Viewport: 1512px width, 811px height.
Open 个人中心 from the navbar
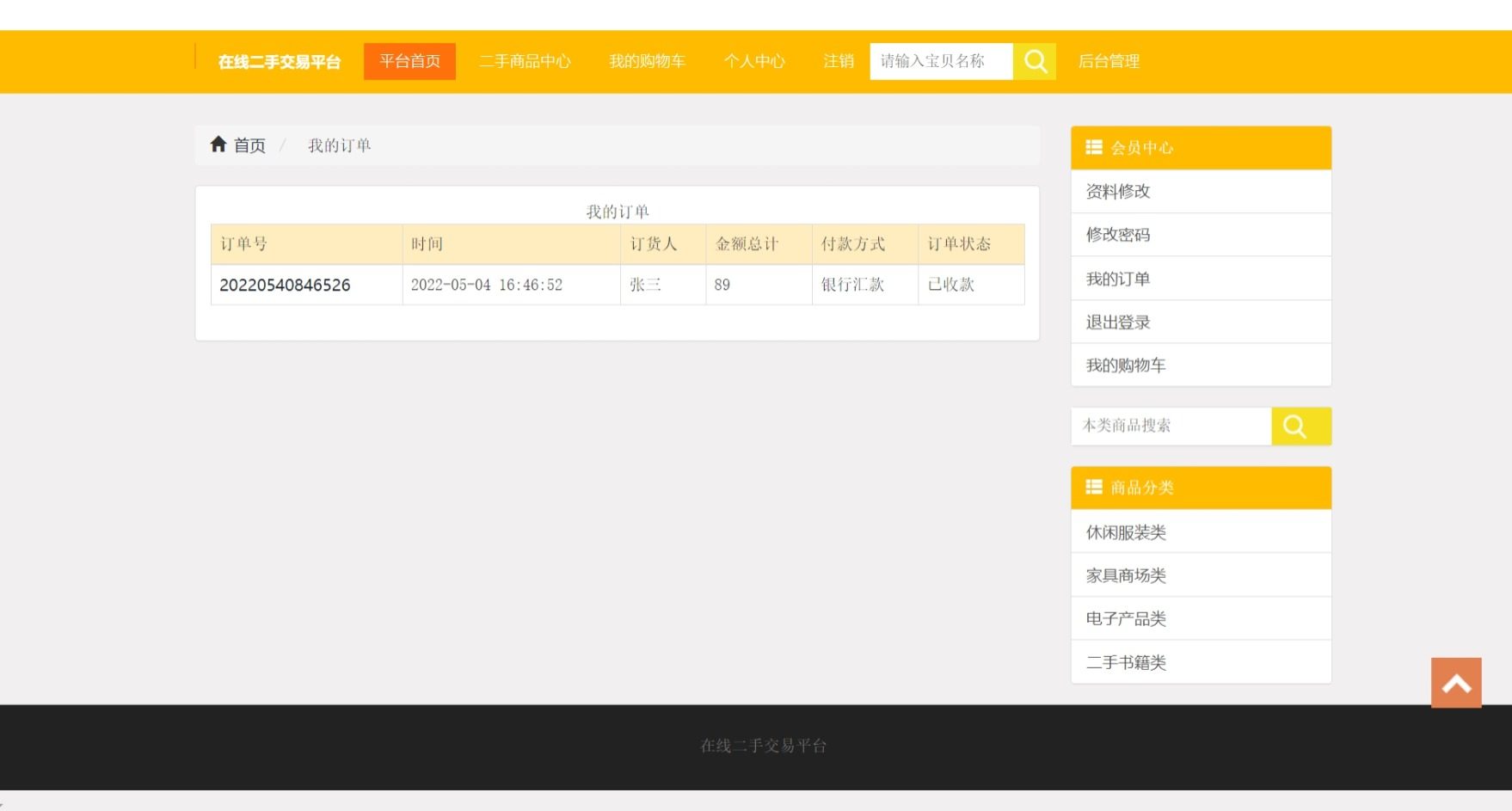[x=754, y=61]
